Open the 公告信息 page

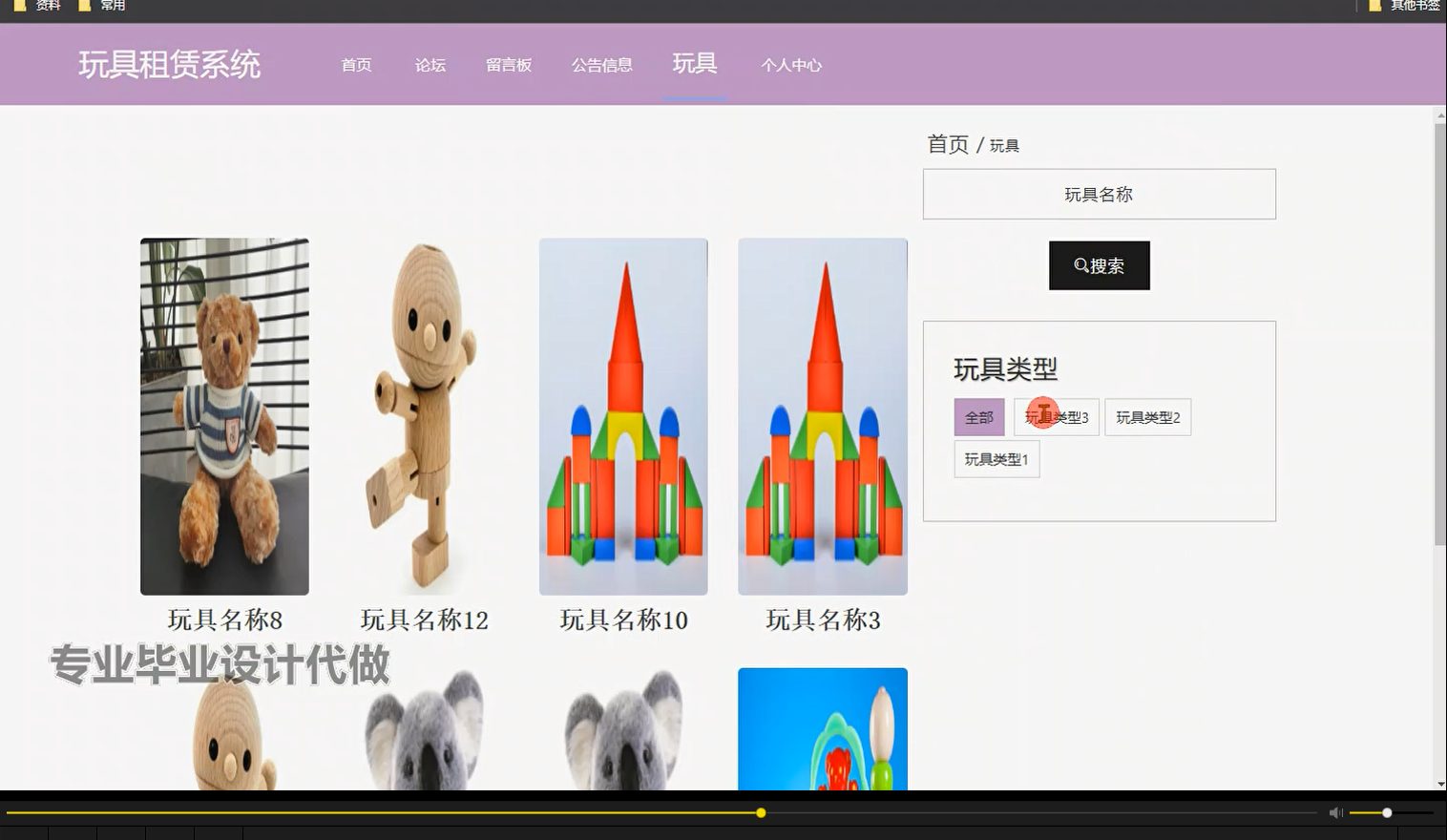point(602,65)
